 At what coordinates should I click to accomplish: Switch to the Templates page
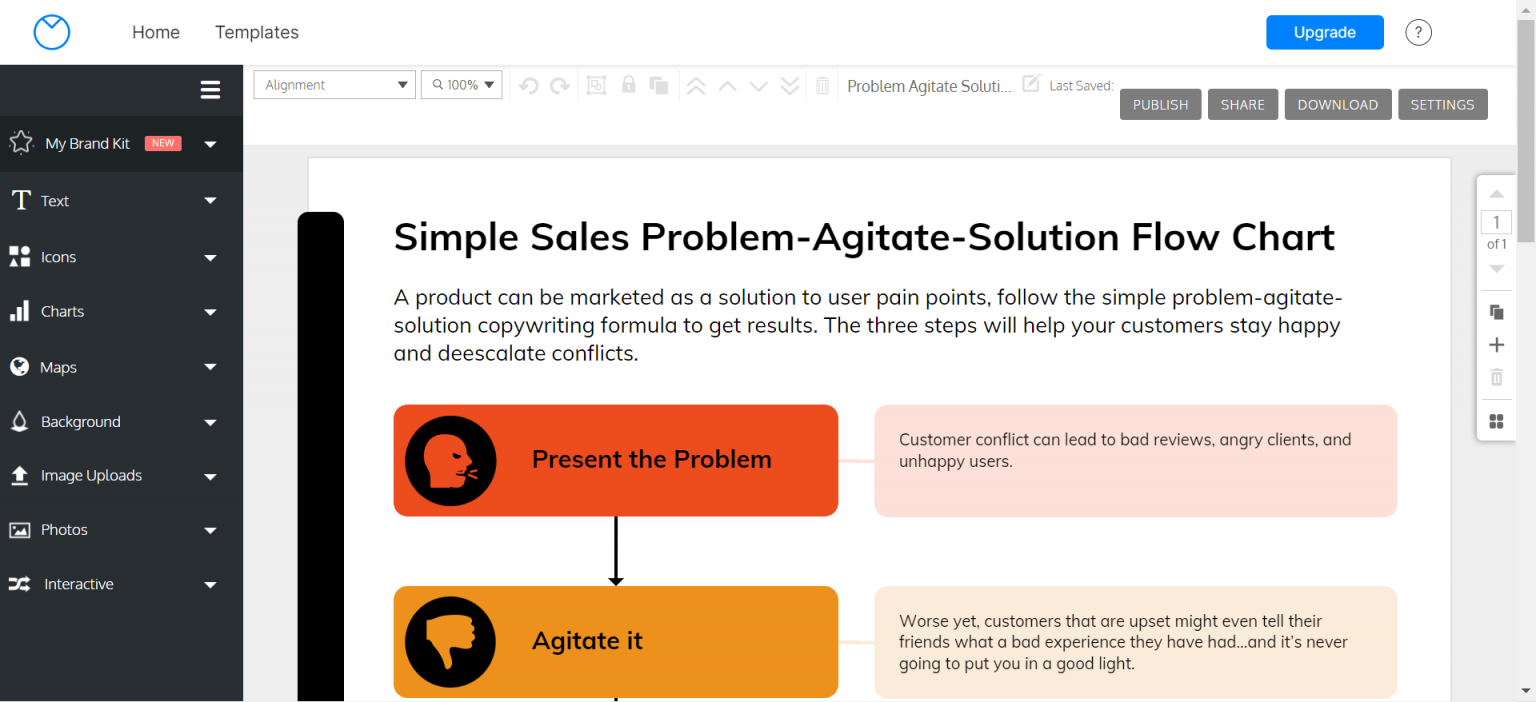point(256,31)
